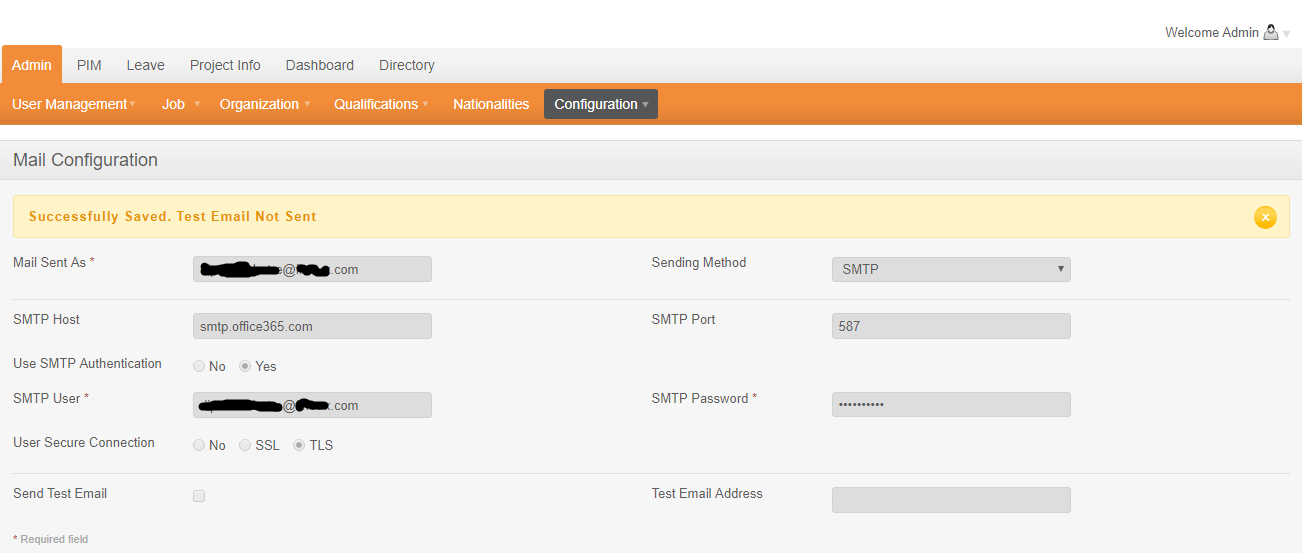Expand the Organization menu
Image resolution: width=1302 pixels, height=553 pixels.
pos(264,104)
